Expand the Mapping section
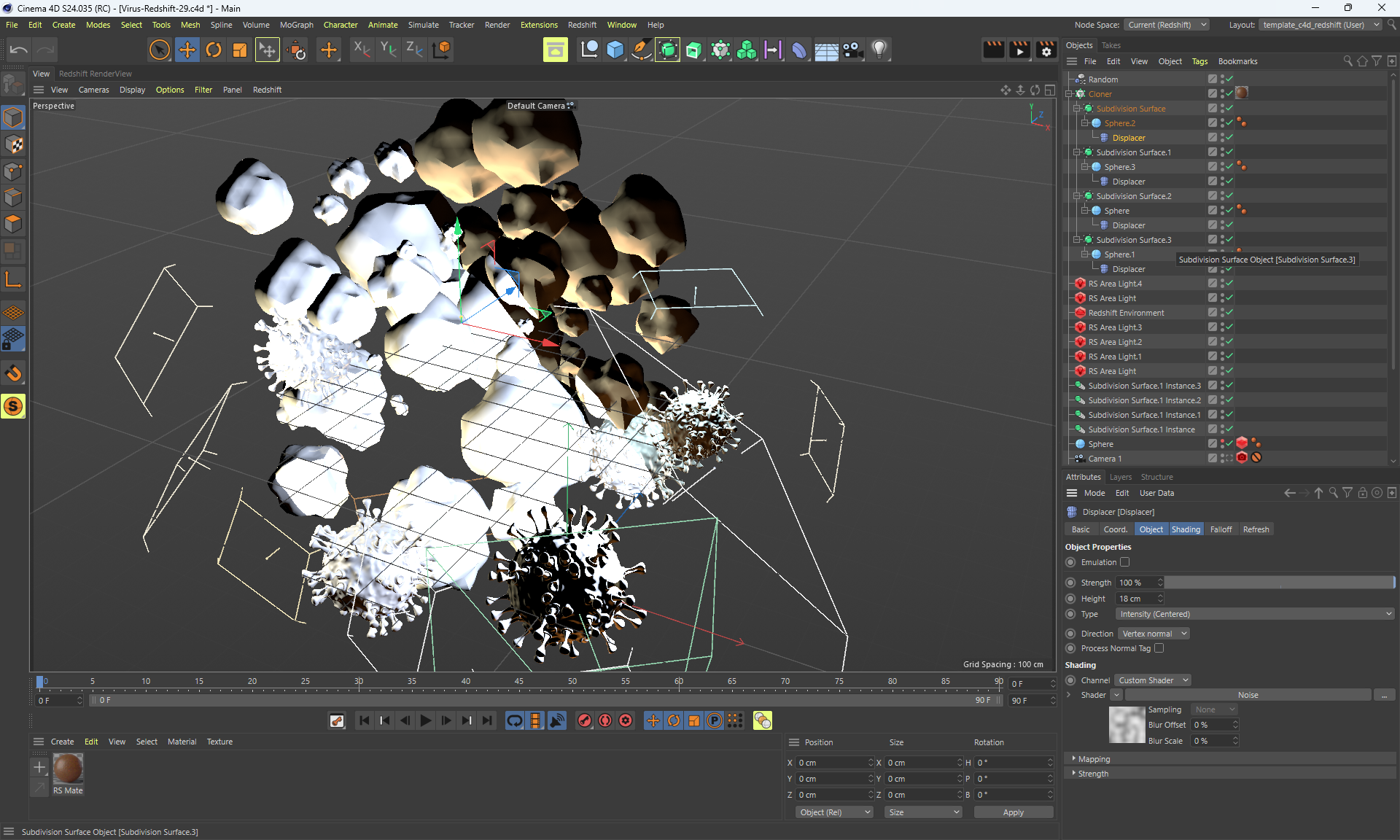Image resolution: width=1400 pixels, height=840 pixels. pyautogui.click(x=1094, y=759)
